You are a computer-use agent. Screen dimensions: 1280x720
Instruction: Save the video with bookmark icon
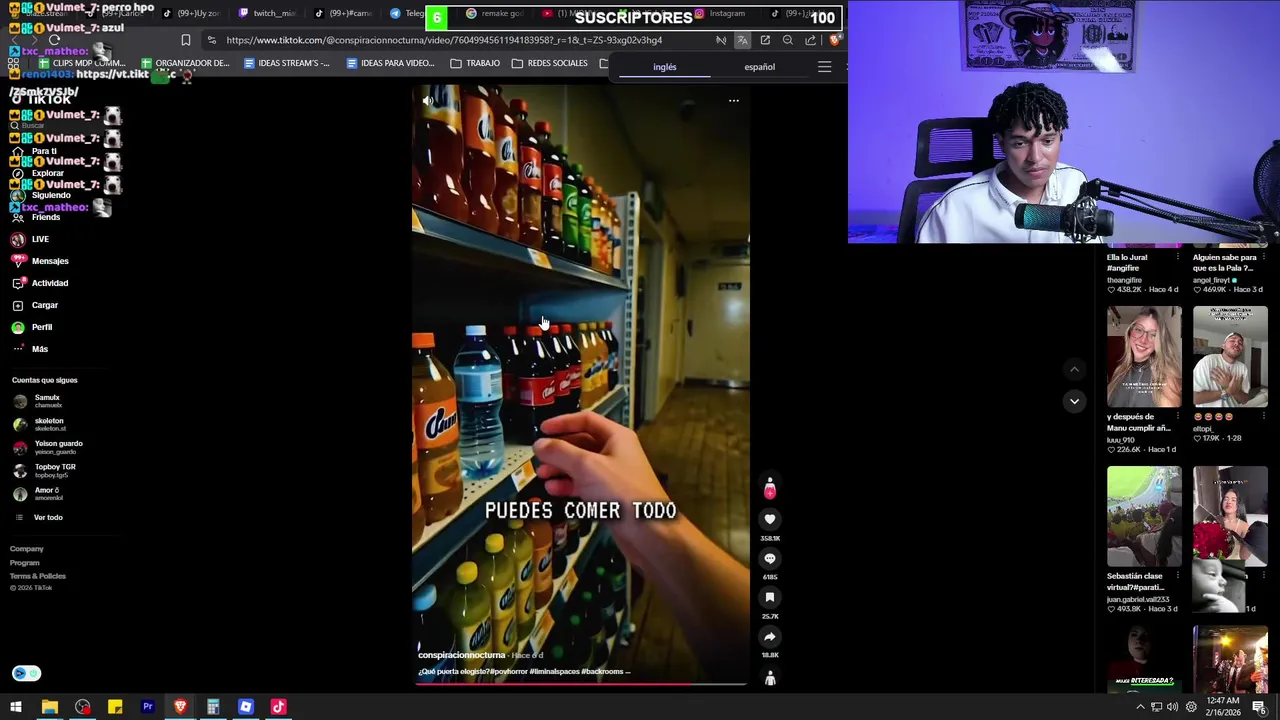tap(770, 597)
